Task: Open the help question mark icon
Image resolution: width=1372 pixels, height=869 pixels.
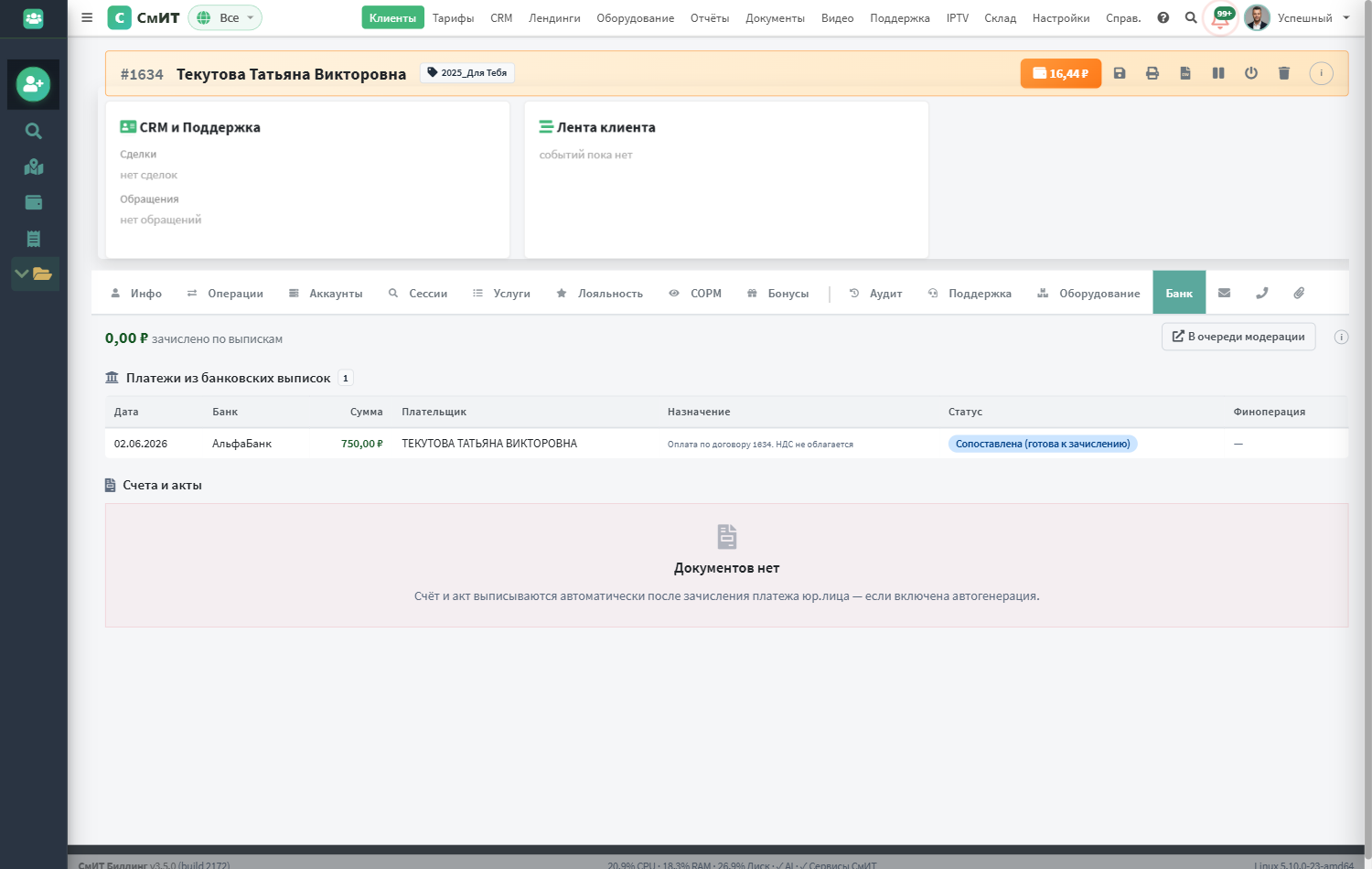Action: [x=1163, y=17]
